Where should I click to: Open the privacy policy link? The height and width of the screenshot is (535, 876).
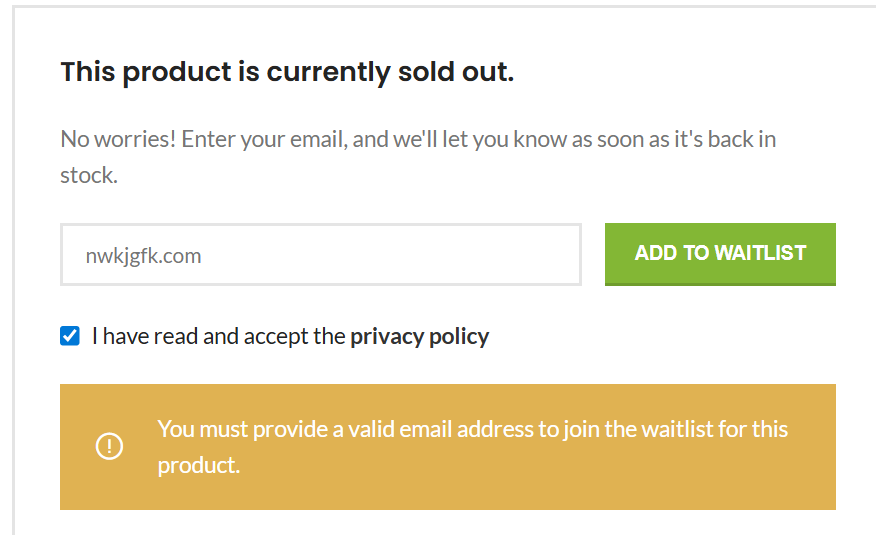(420, 337)
